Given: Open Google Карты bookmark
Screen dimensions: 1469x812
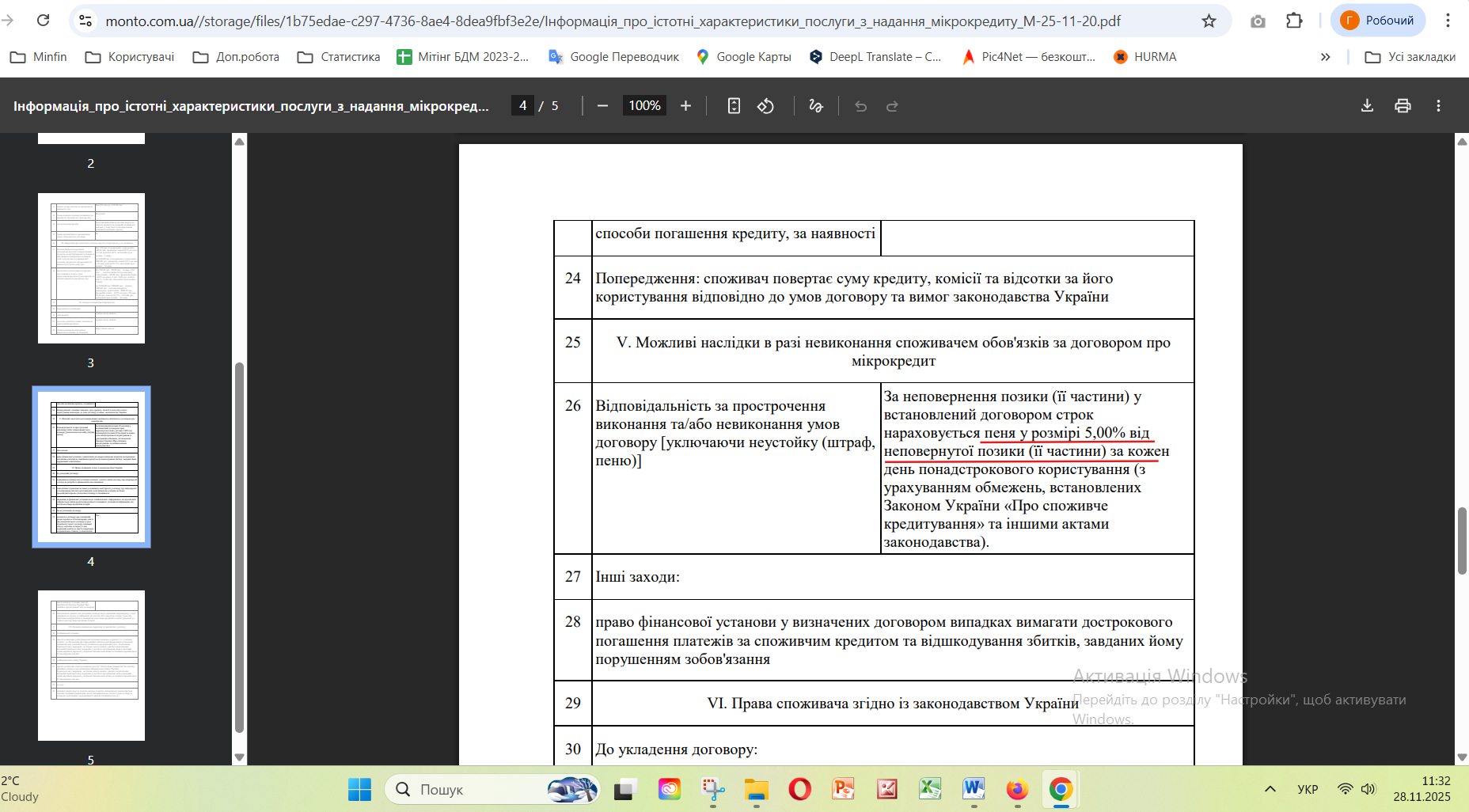Looking at the screenshot, I should pos(744,57).
